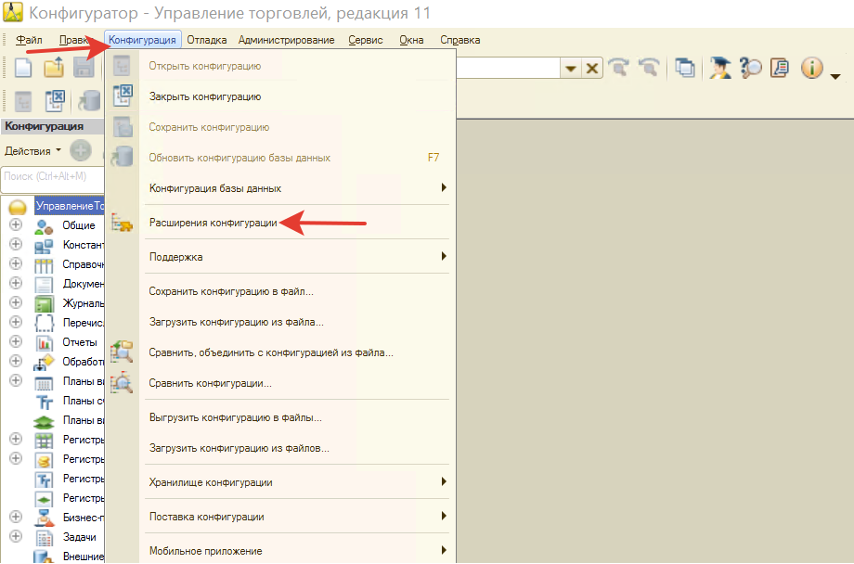Screen dimensions: 854x564
Task: Click the Open file folder icon
Action: (53, 69)
